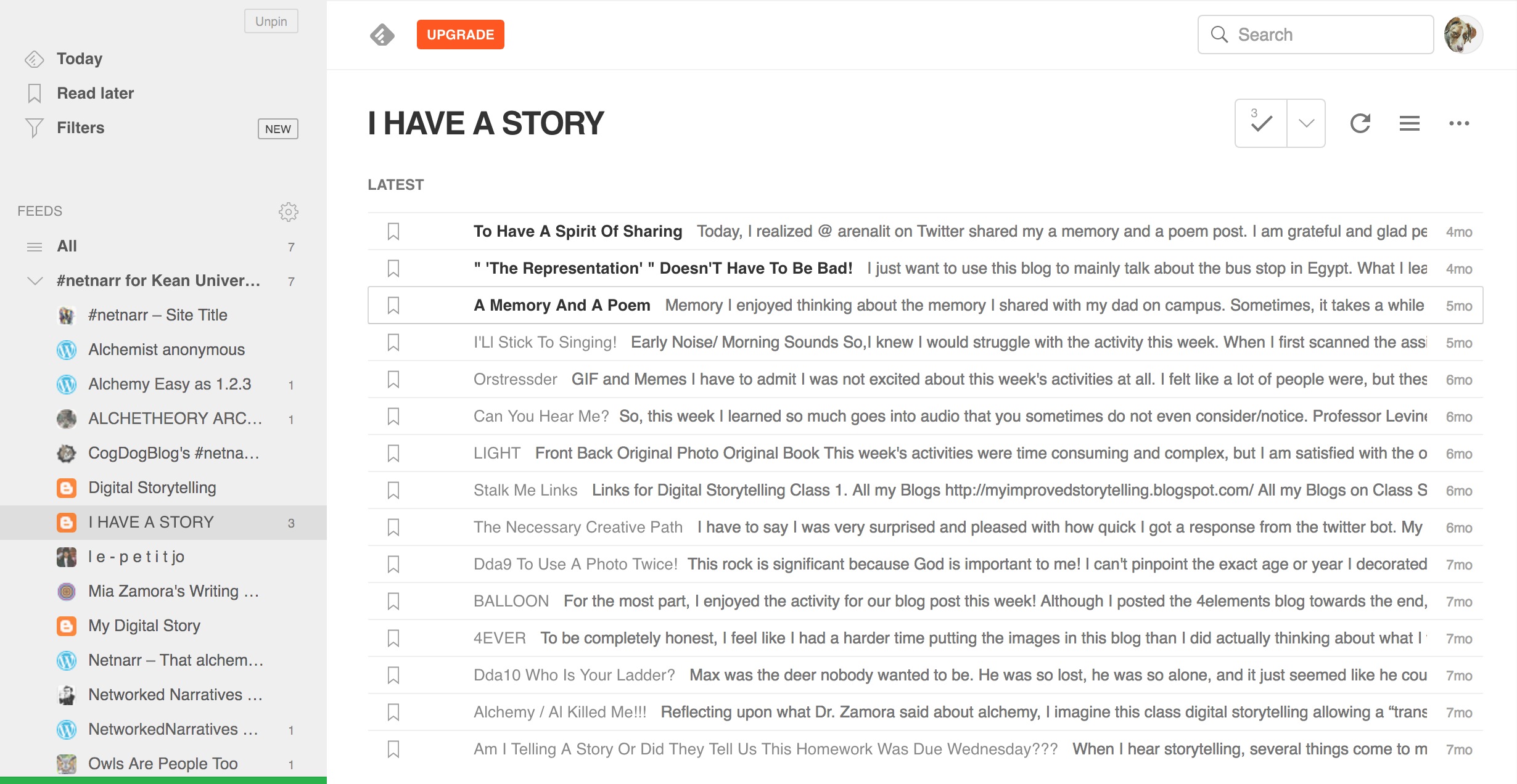The height and width of the screenshot is (784, 1517).
Task: Open the 'Digital Storytelling' feed in sidebar
Action: 152,488
